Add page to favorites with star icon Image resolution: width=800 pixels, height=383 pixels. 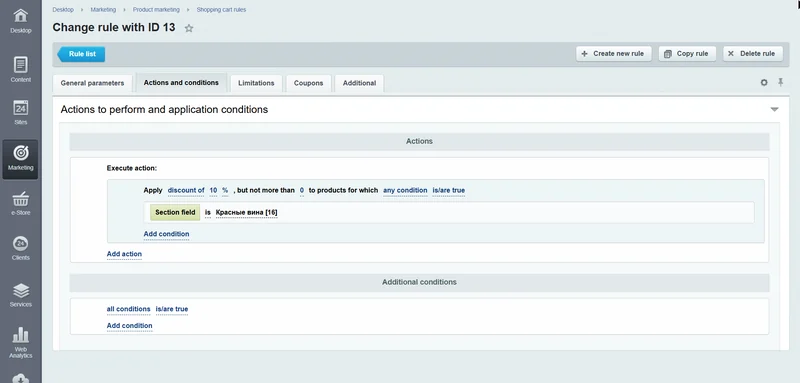(189, 29)
